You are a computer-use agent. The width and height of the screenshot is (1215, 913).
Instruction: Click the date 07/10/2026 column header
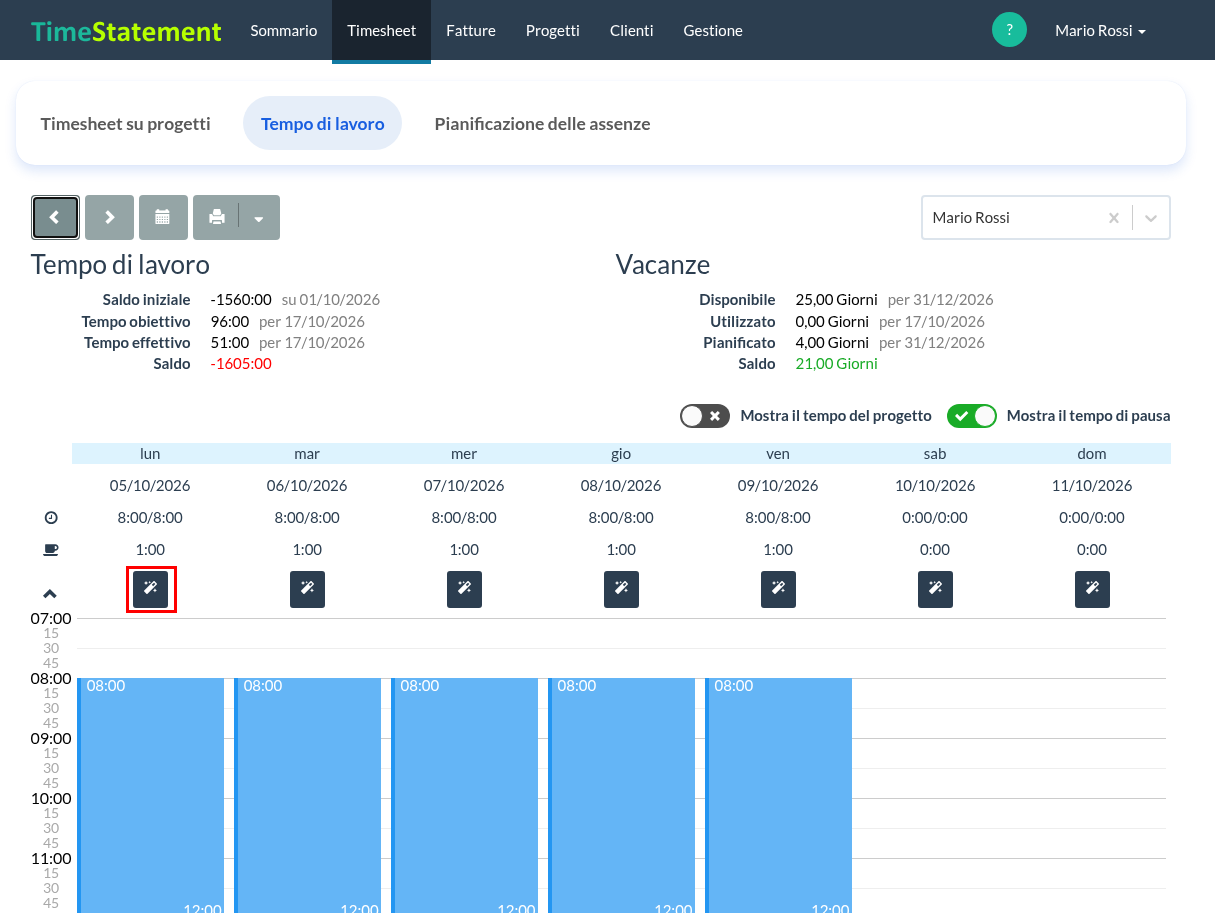464,486
